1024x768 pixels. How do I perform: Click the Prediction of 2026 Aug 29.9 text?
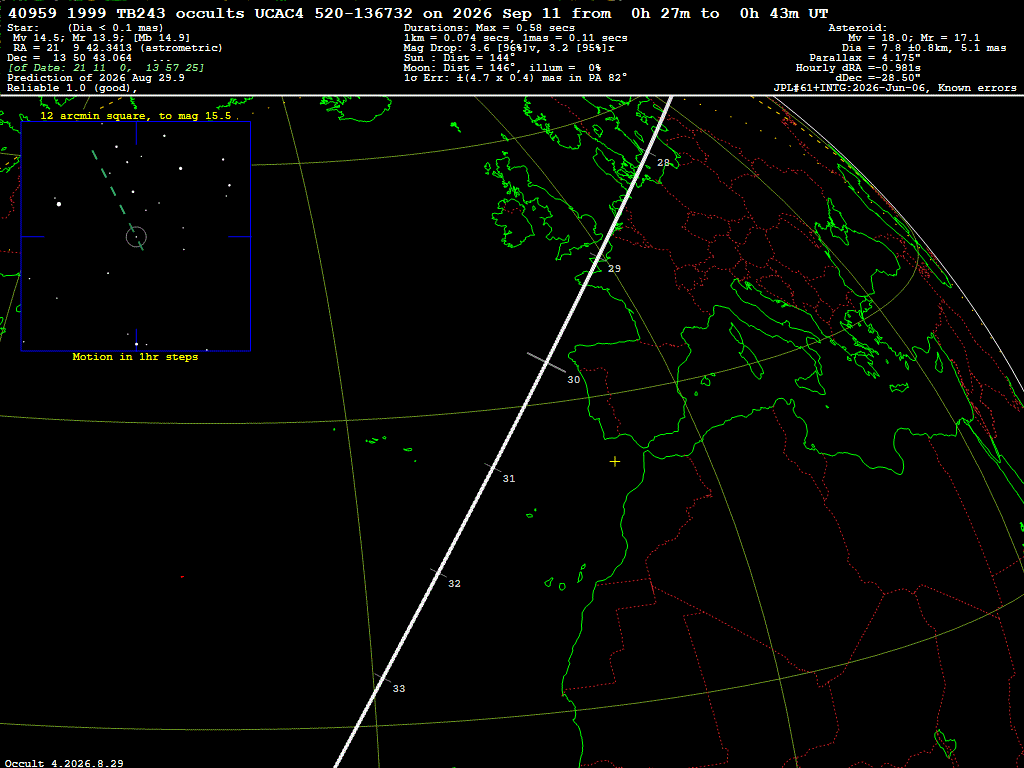pyautogui.click(x=95, y=78)
